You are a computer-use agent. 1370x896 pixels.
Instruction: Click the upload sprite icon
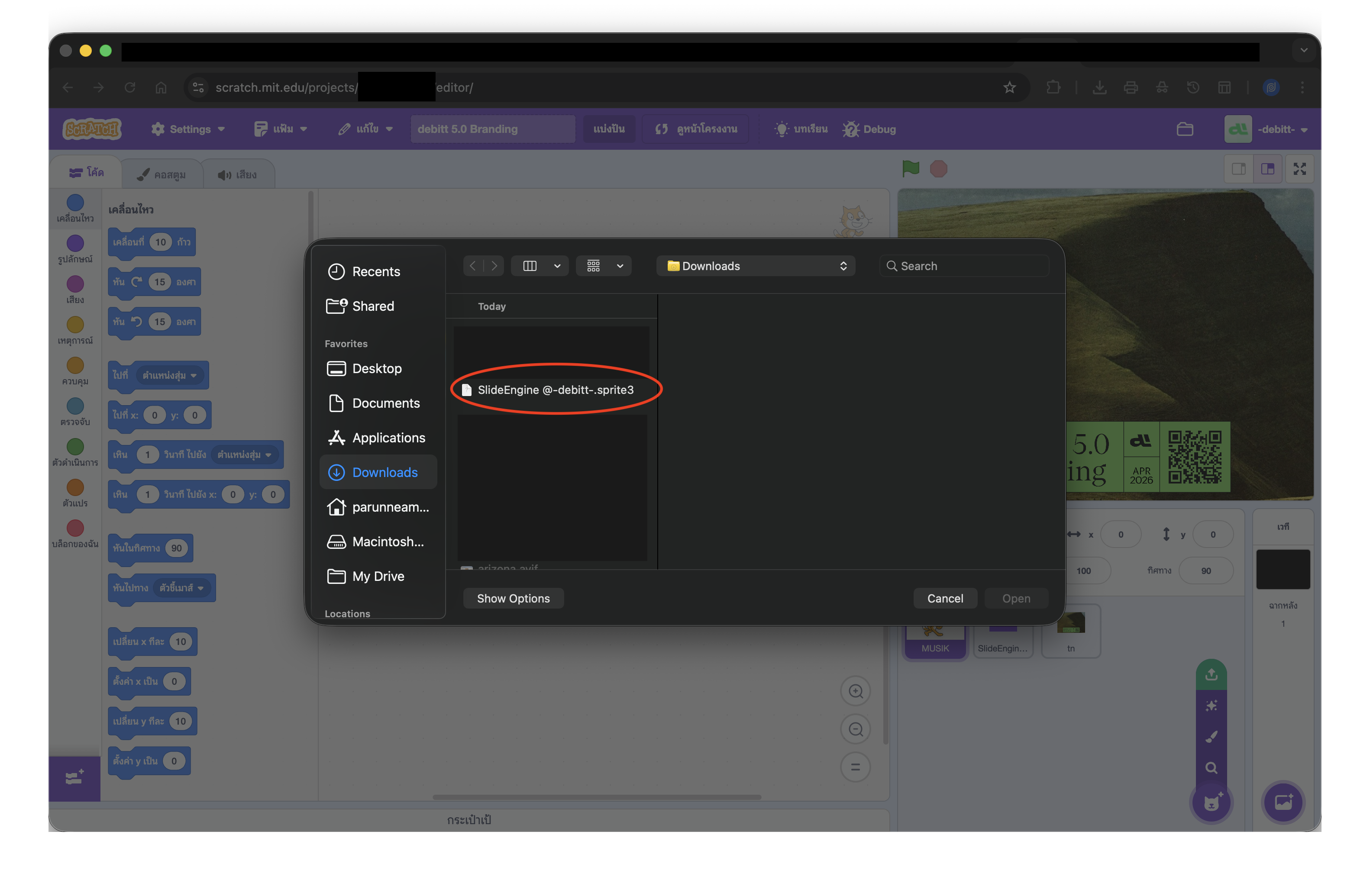pos(1211,674)
